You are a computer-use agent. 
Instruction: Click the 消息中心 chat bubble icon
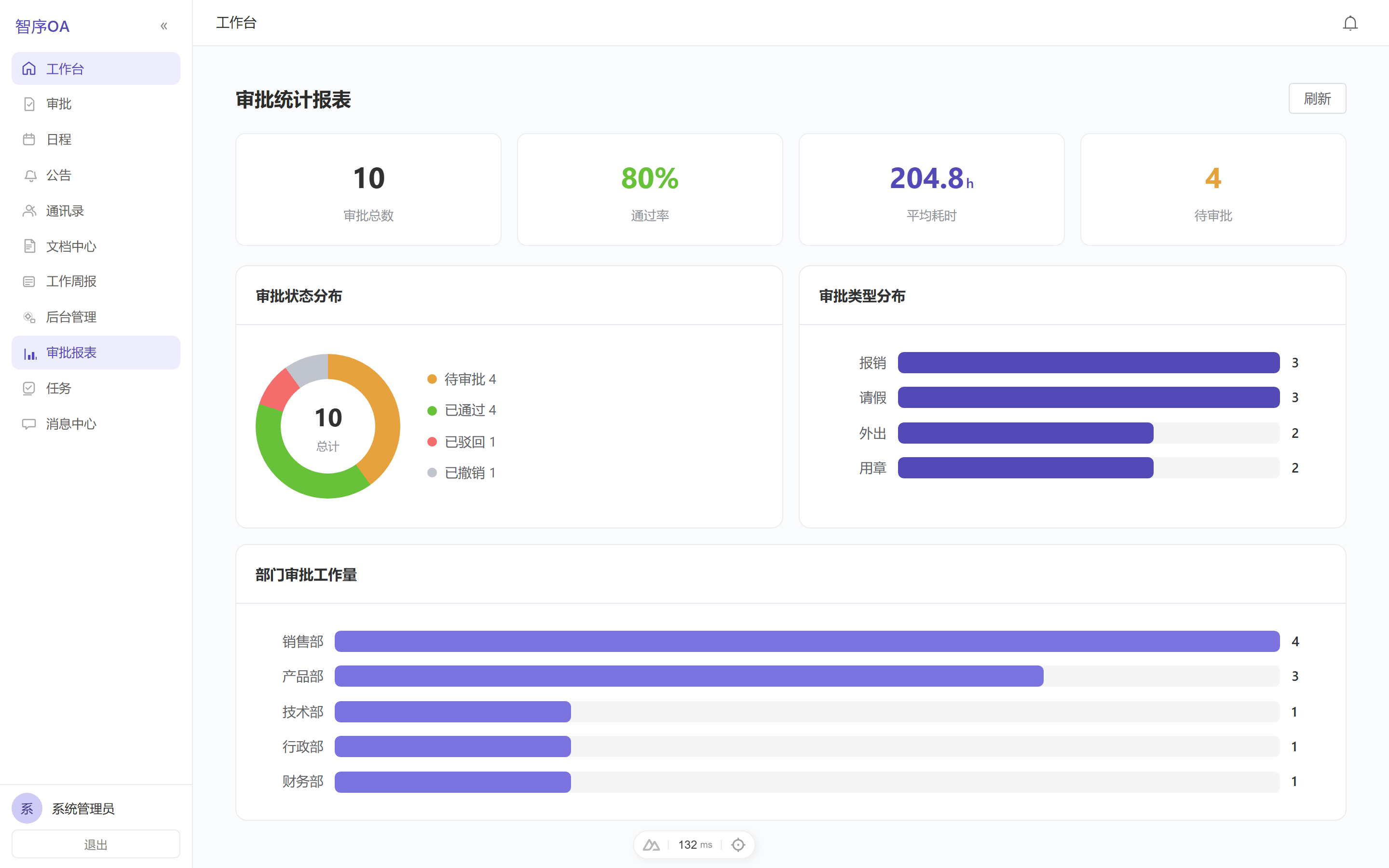click(x=29, y=424)
